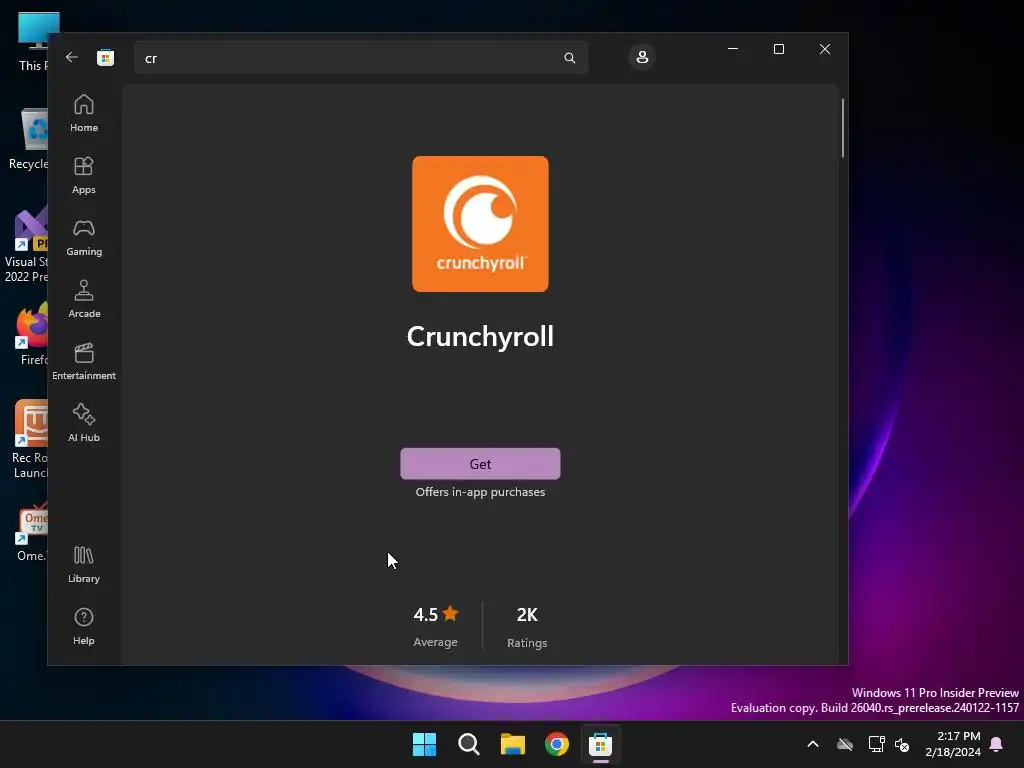Click Get to install Crunchyroll
This screenshot has width=1024, height=768.
pyautogui.click(x=480, y=464)
